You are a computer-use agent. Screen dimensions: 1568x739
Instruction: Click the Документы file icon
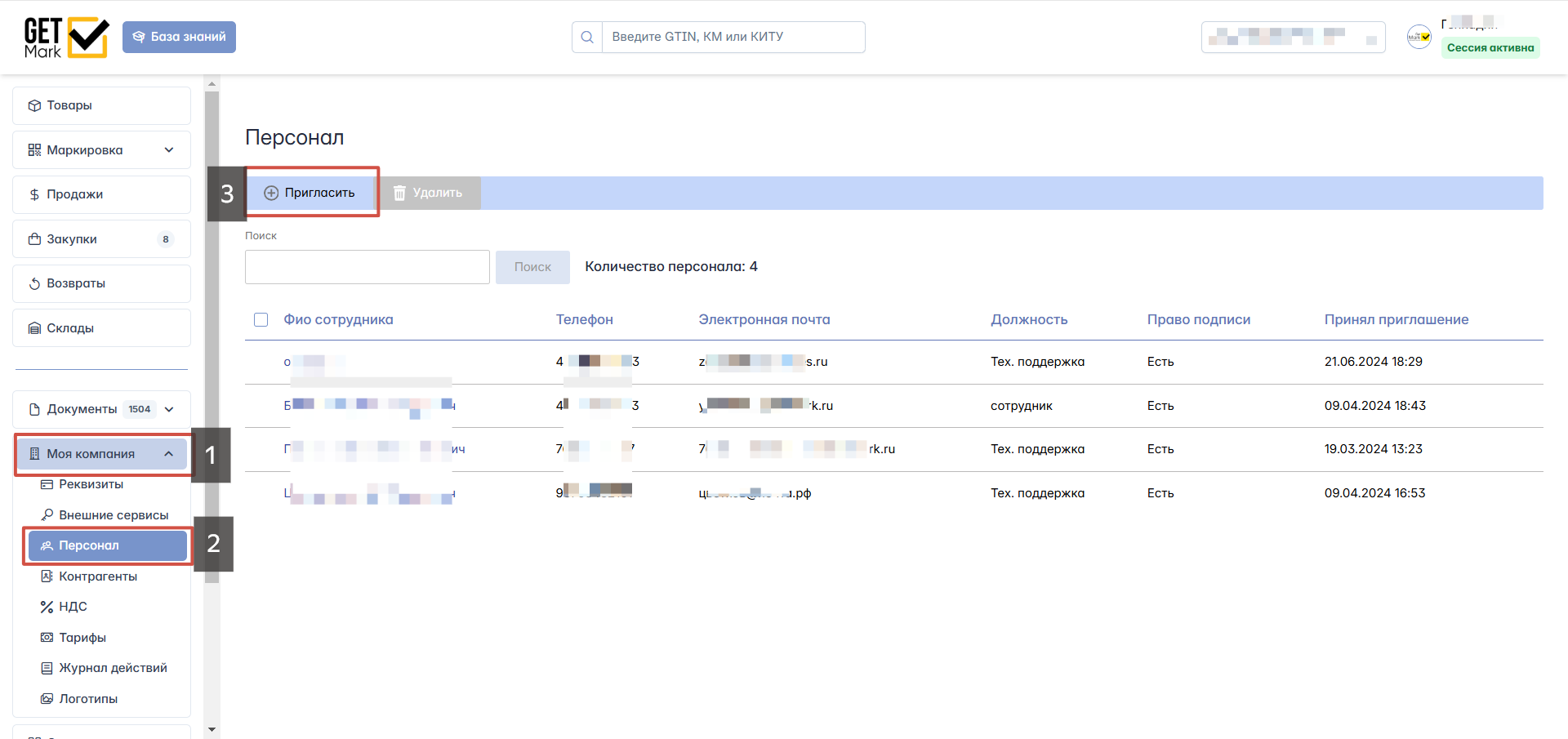pos(34,409)
